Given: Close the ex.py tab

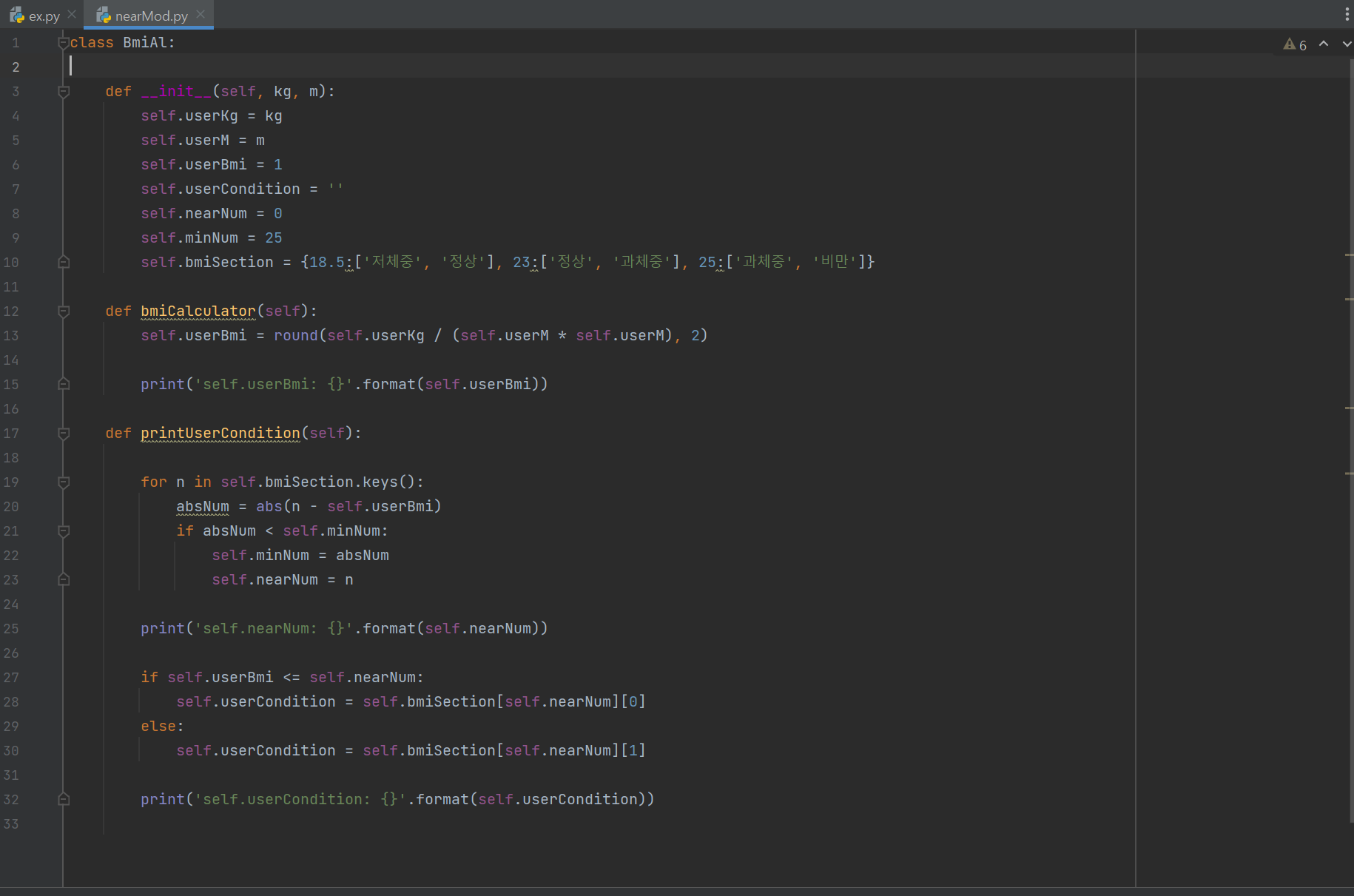Looking at the screenshot, I should click(x=72, y=14).
